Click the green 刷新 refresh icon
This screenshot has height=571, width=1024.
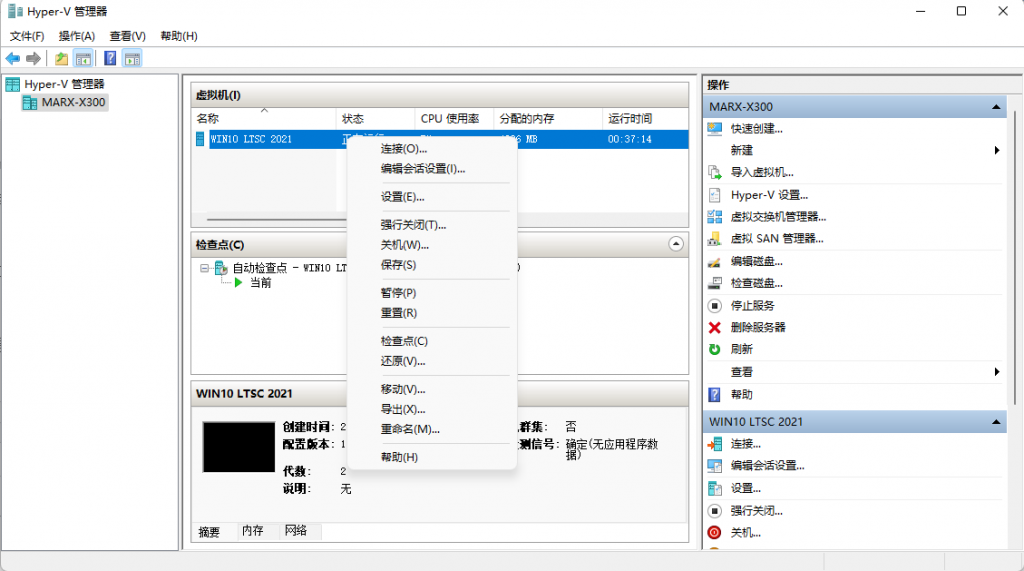[714, 349]
